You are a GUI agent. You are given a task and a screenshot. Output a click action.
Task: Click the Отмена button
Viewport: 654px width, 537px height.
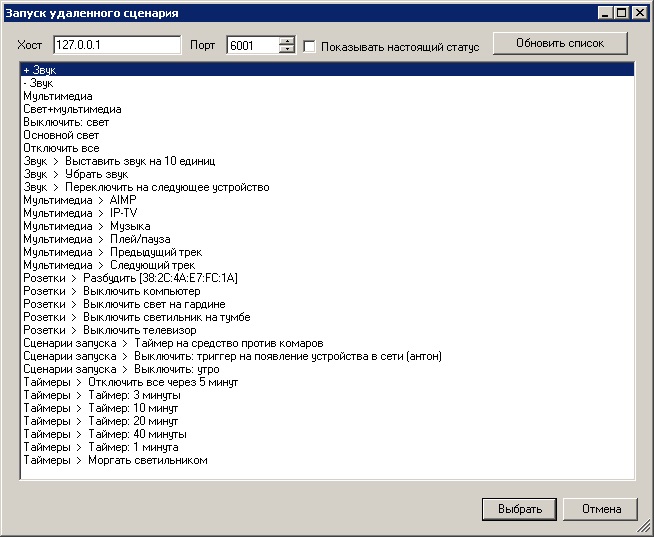[601, 509]
